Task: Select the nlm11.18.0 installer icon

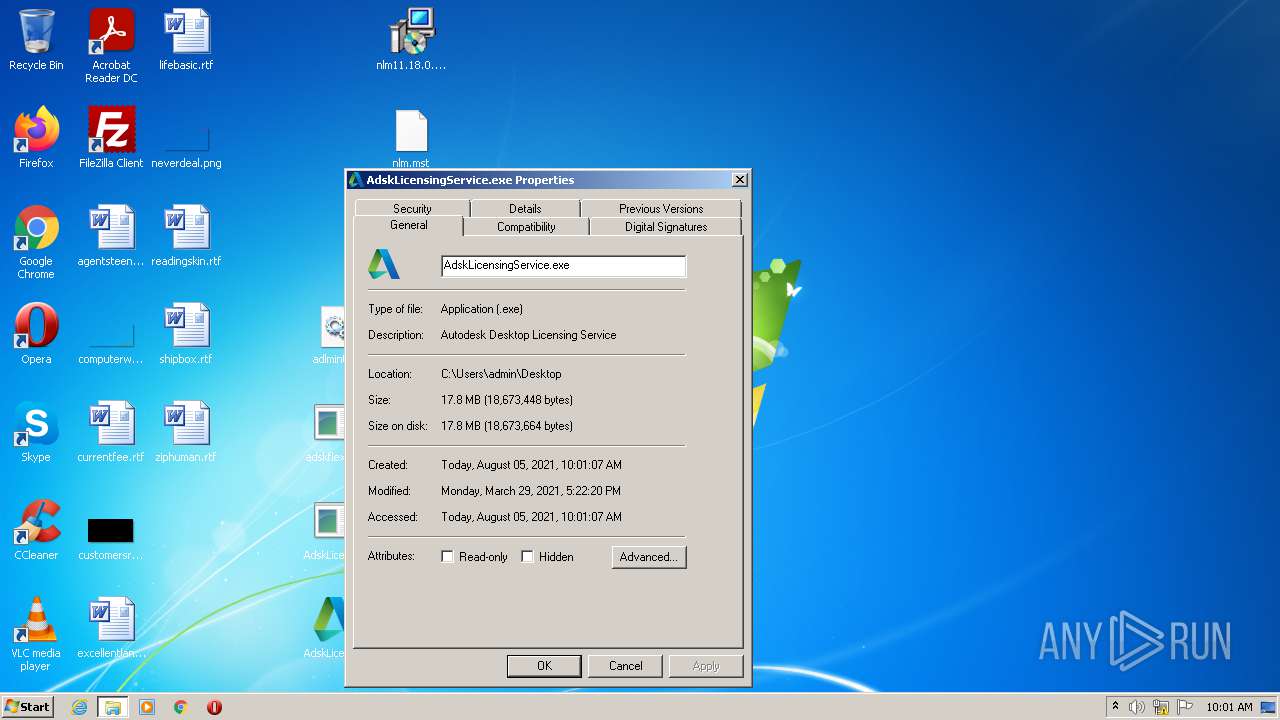Action: tap(411, 40)
